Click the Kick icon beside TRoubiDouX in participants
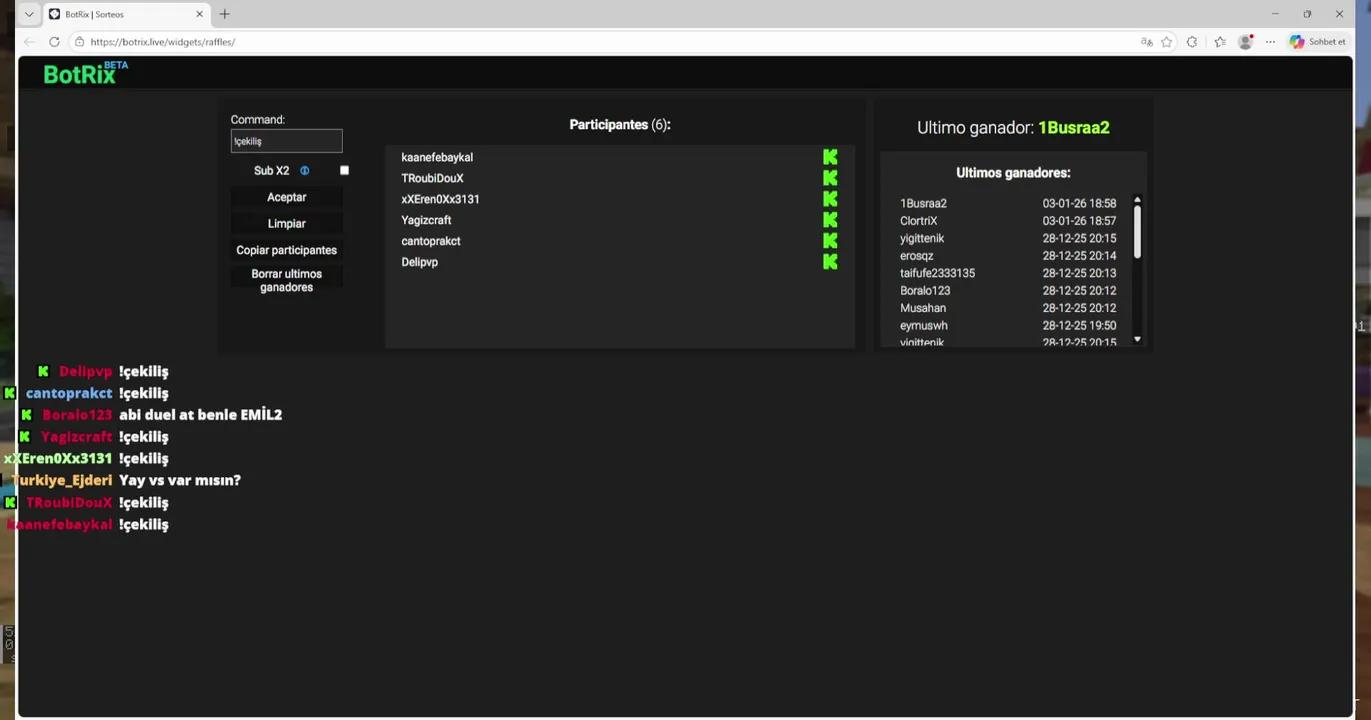 (x=830, y=178)
